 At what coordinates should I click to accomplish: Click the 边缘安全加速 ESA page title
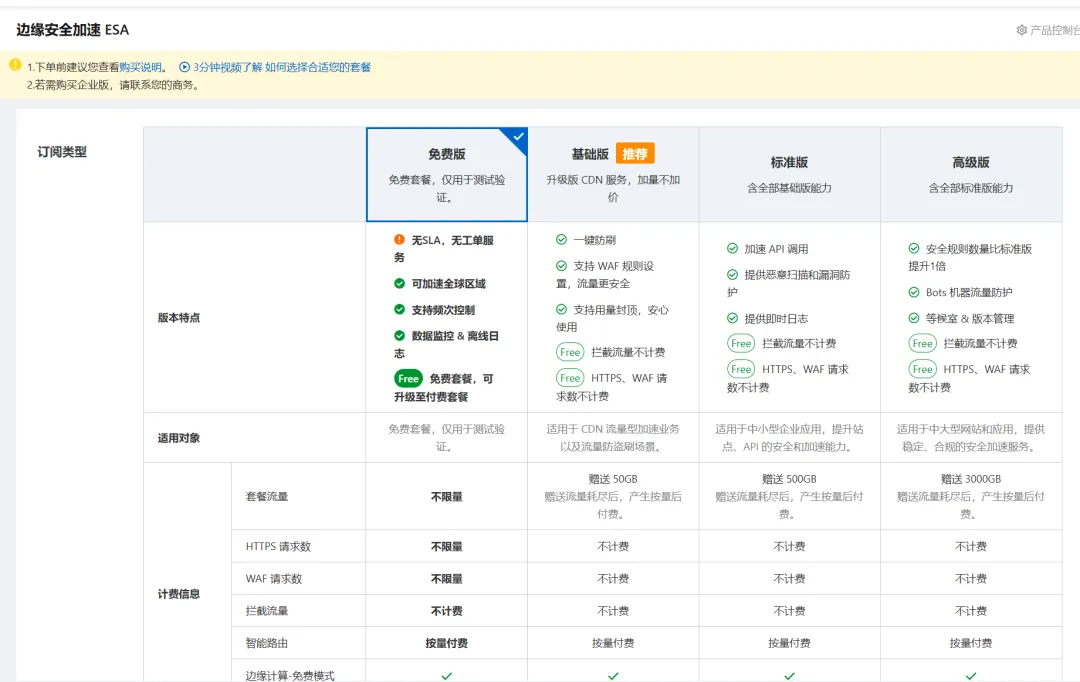tap(70, 30)
